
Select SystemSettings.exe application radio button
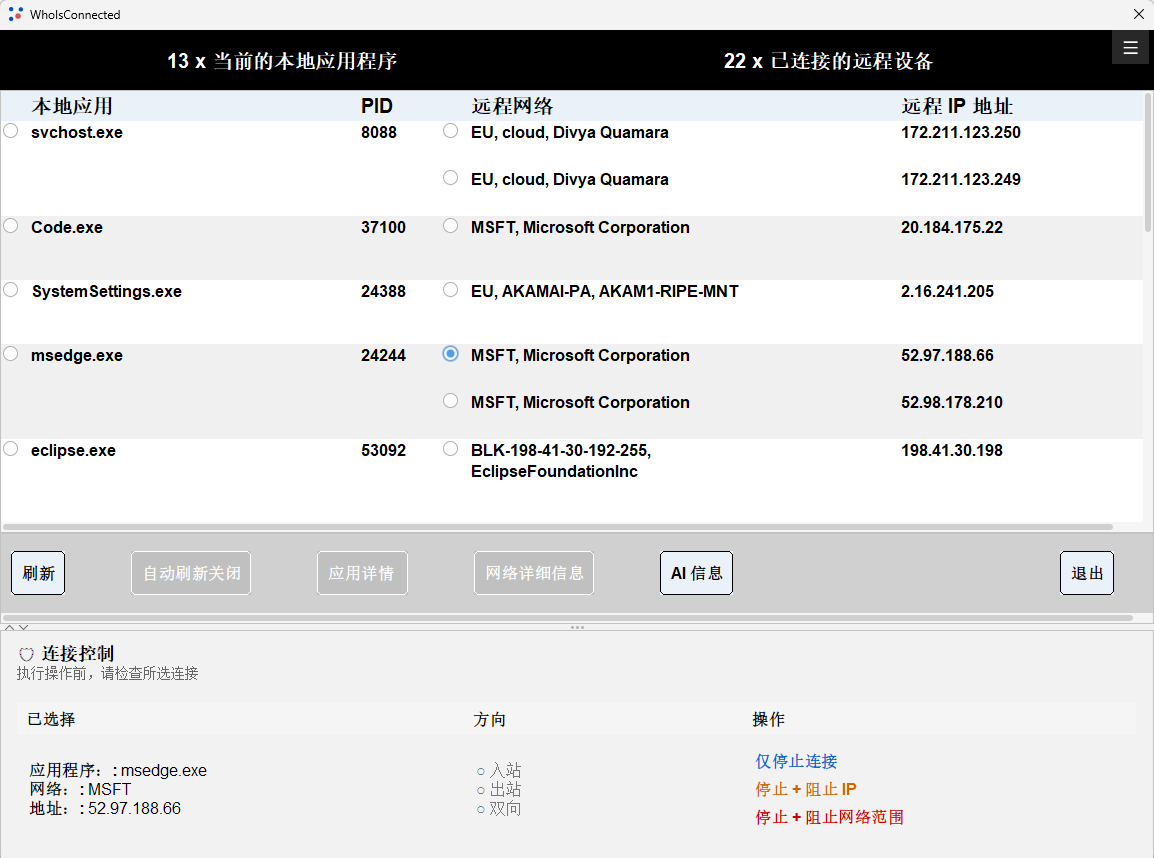tap(11, 290)
